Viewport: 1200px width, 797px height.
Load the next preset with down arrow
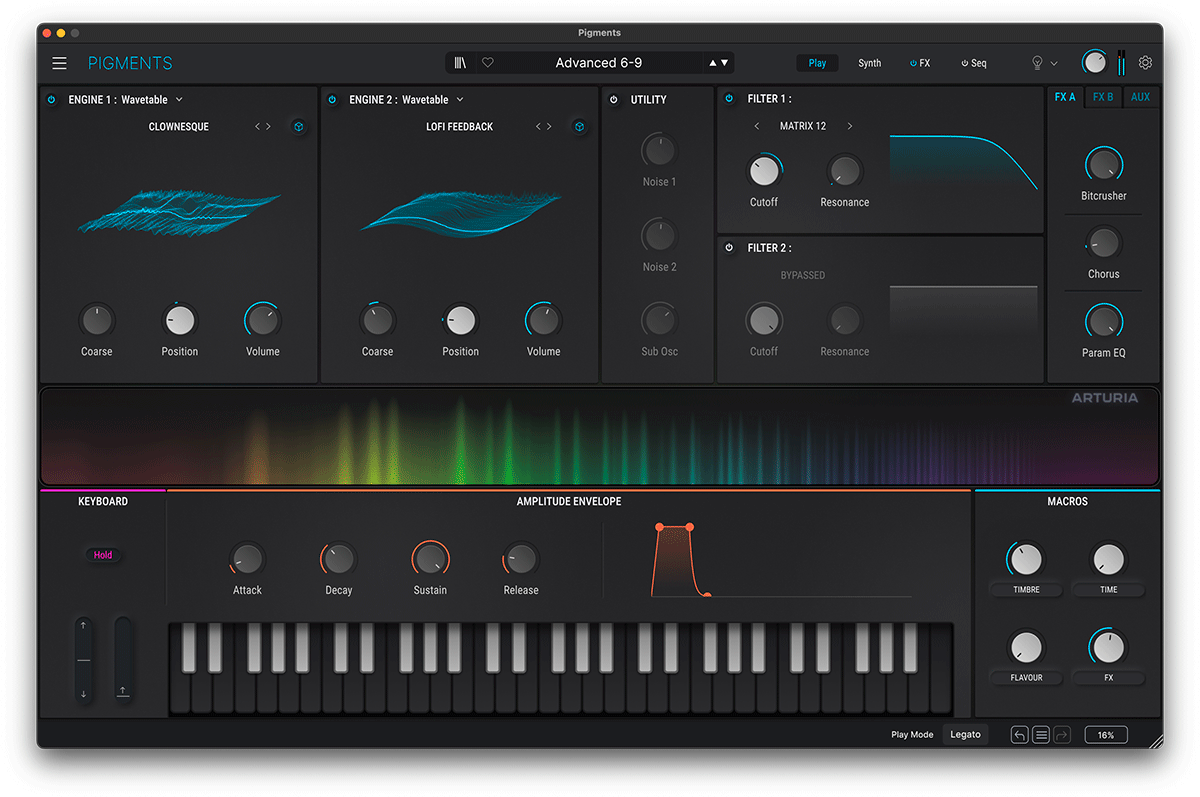click(x=725, y=63)
